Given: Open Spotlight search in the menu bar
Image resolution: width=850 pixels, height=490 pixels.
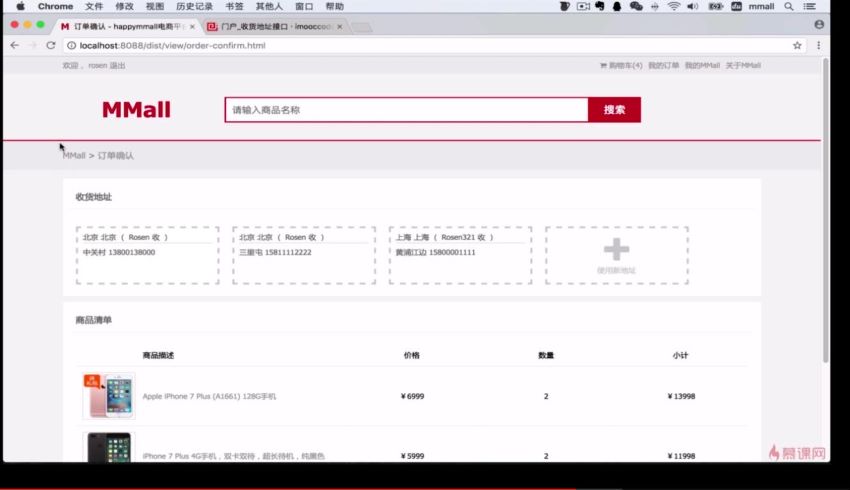Looking at the screenshot, I should [789, 6].
